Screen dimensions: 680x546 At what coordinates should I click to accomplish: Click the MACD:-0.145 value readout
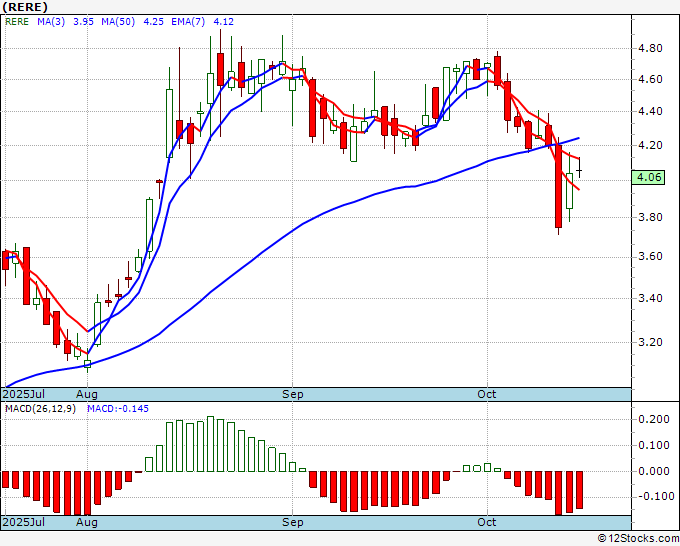[118, 409]
